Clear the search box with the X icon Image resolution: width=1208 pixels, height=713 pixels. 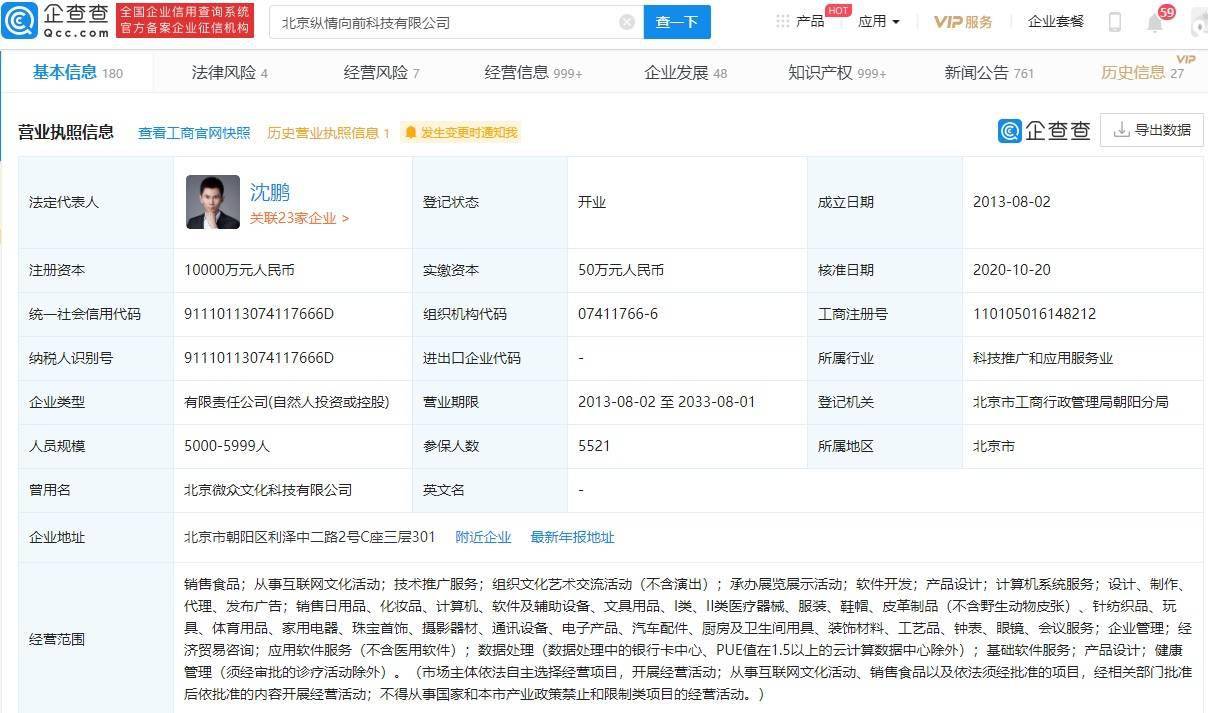click(x=627, y=22)
